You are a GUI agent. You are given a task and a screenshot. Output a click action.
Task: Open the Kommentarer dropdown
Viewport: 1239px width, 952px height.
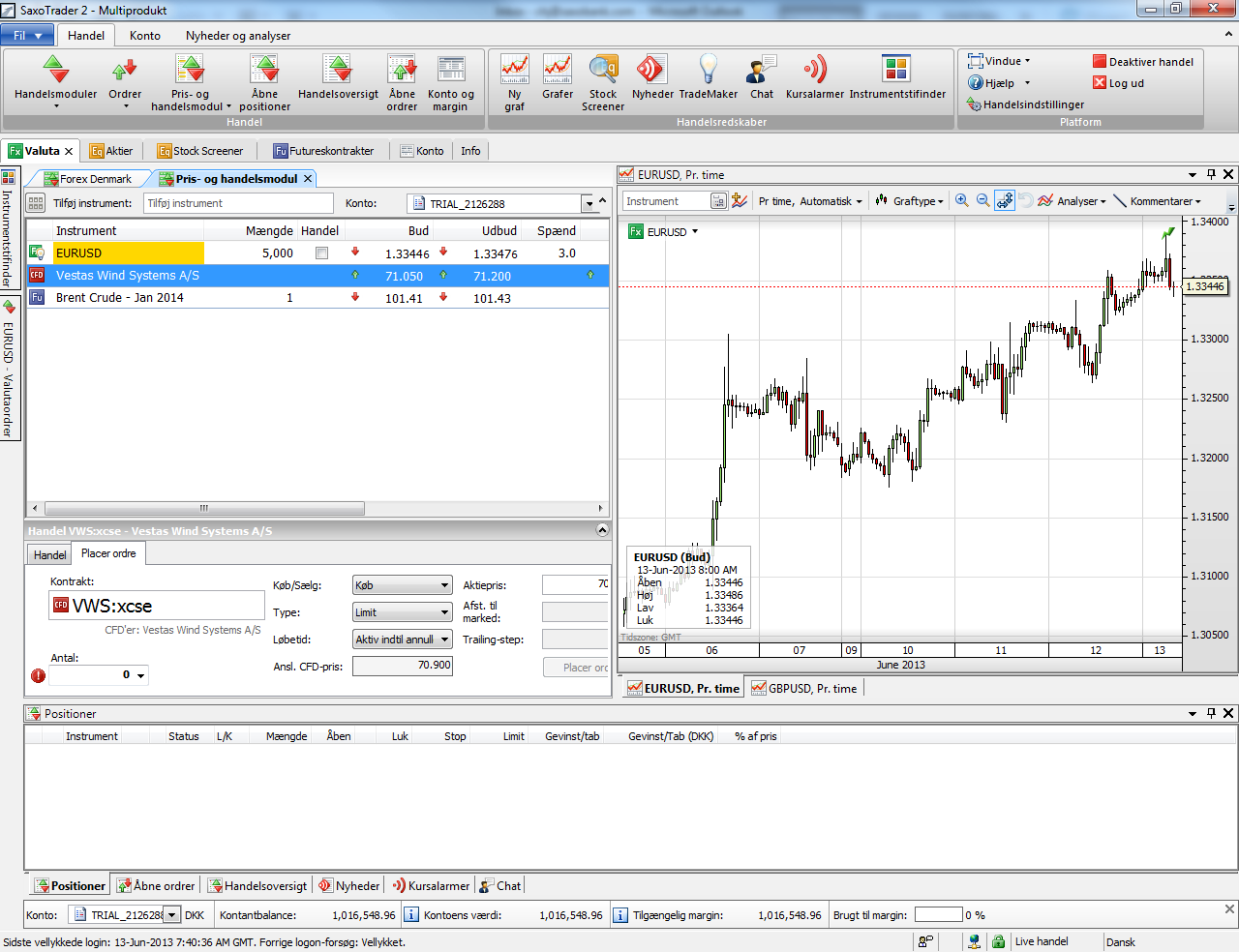pyautogui.click(x=1158, y=201)
